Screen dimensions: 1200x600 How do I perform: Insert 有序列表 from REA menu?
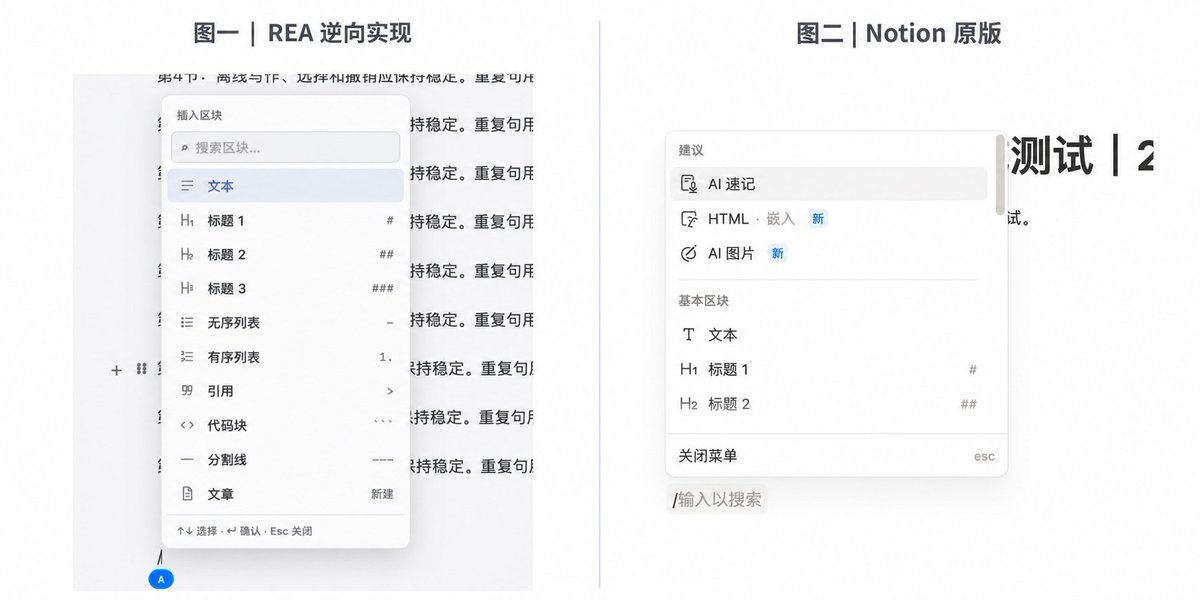click(x=285, y=357)
